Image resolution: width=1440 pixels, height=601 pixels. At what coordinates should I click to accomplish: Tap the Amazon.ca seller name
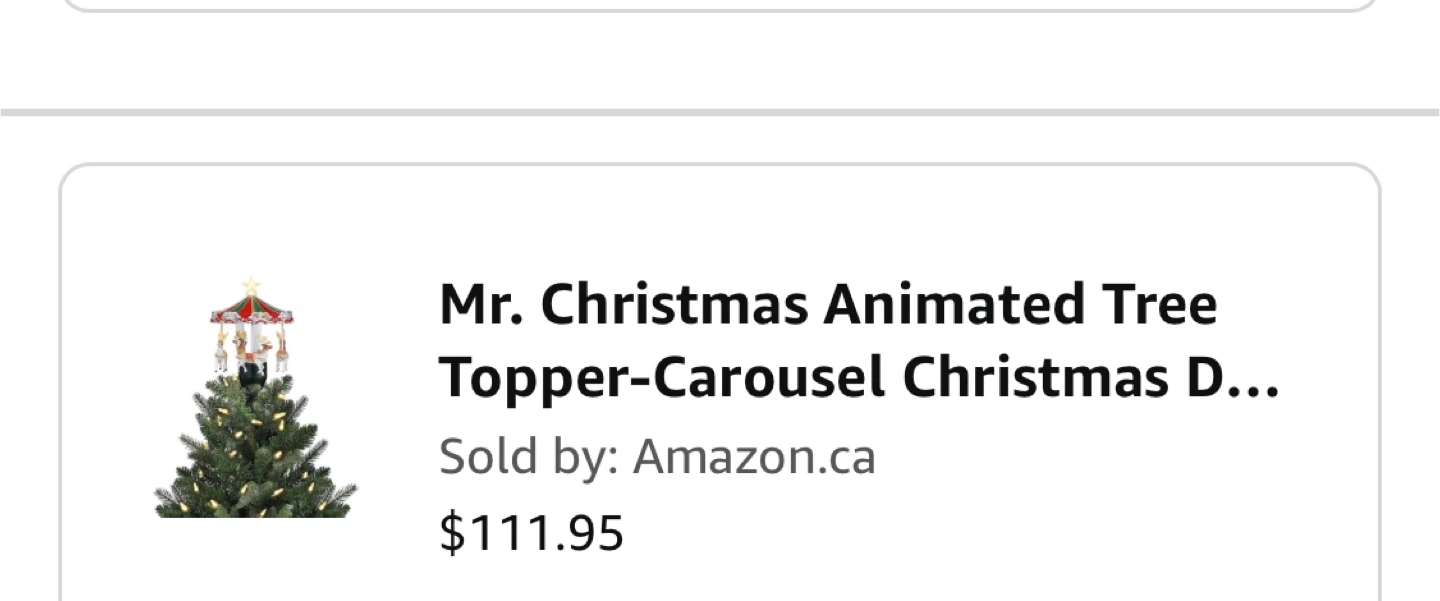[754, 457]
